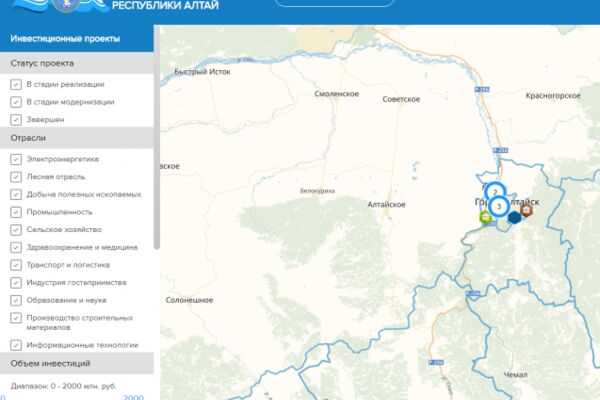Image resolution: width=600 pixels, height=400 pixels.
Task: Click the outlined field in the header
Action: (x=335, y=3)
